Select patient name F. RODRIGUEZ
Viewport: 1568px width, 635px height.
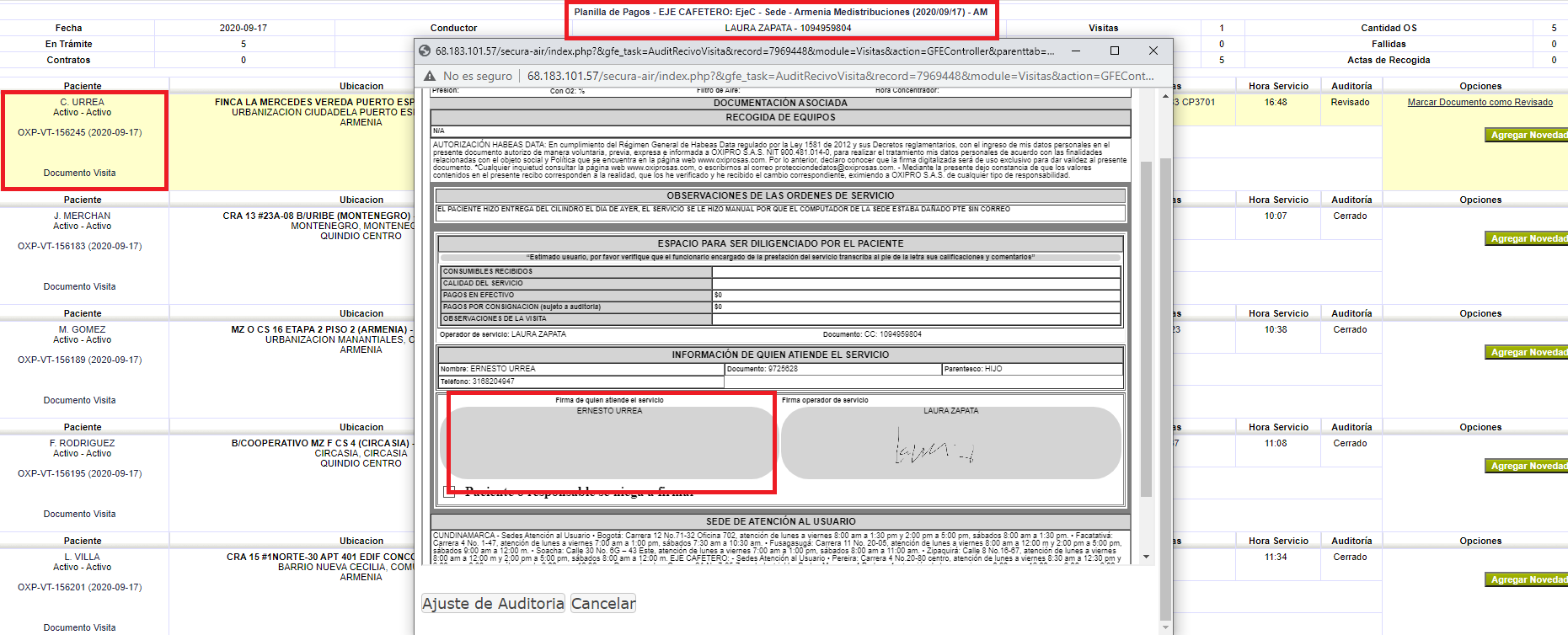click(82, 443)
